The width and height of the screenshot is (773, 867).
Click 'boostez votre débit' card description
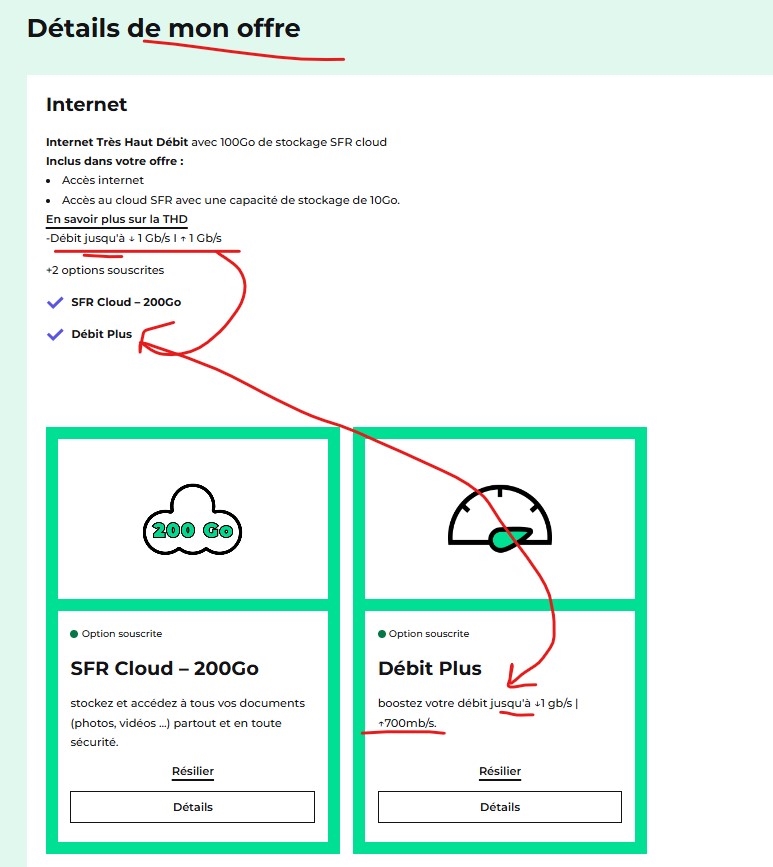tap(478, 713)
